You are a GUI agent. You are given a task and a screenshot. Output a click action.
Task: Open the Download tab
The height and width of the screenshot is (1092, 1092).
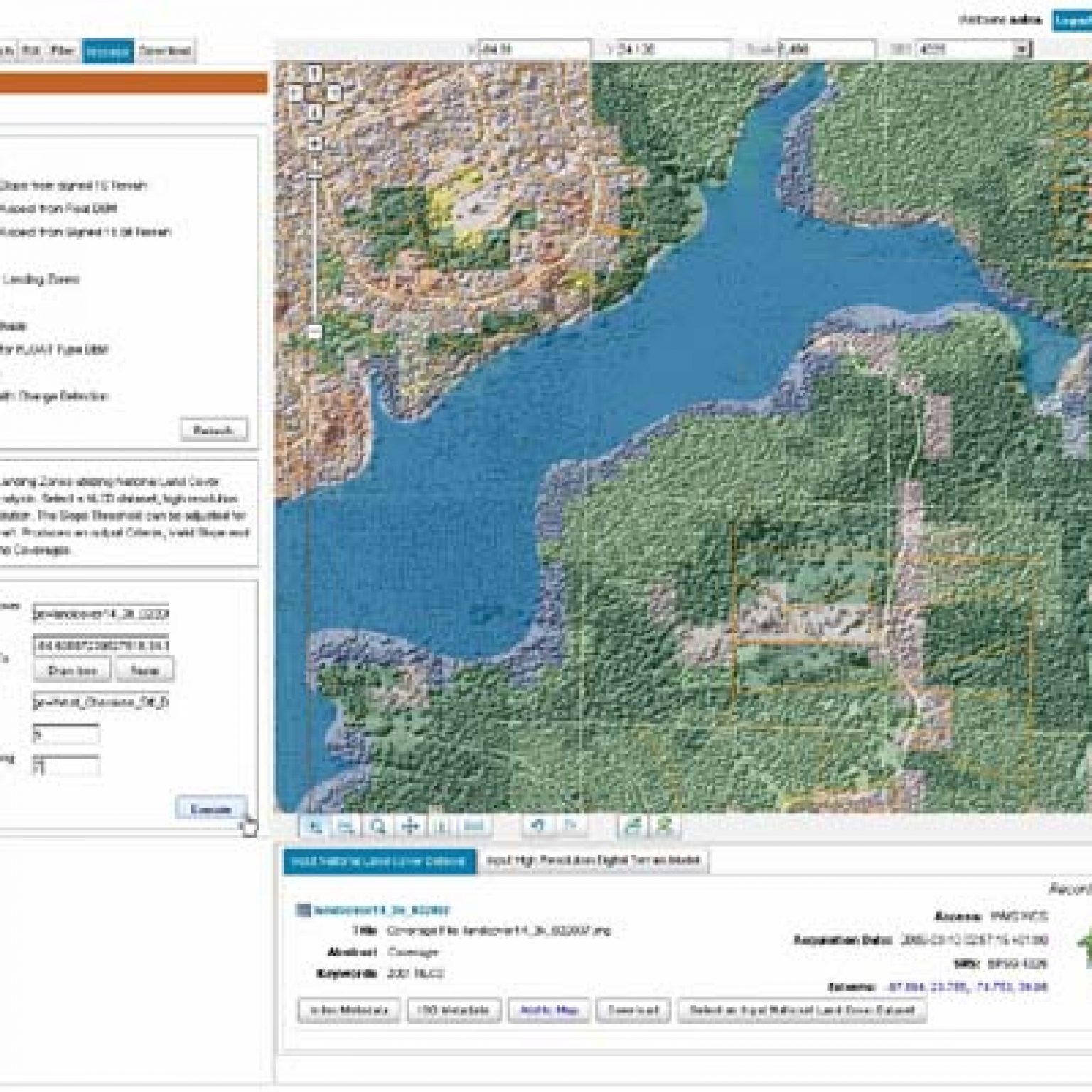pyautogui.click(x=164, y=51)
